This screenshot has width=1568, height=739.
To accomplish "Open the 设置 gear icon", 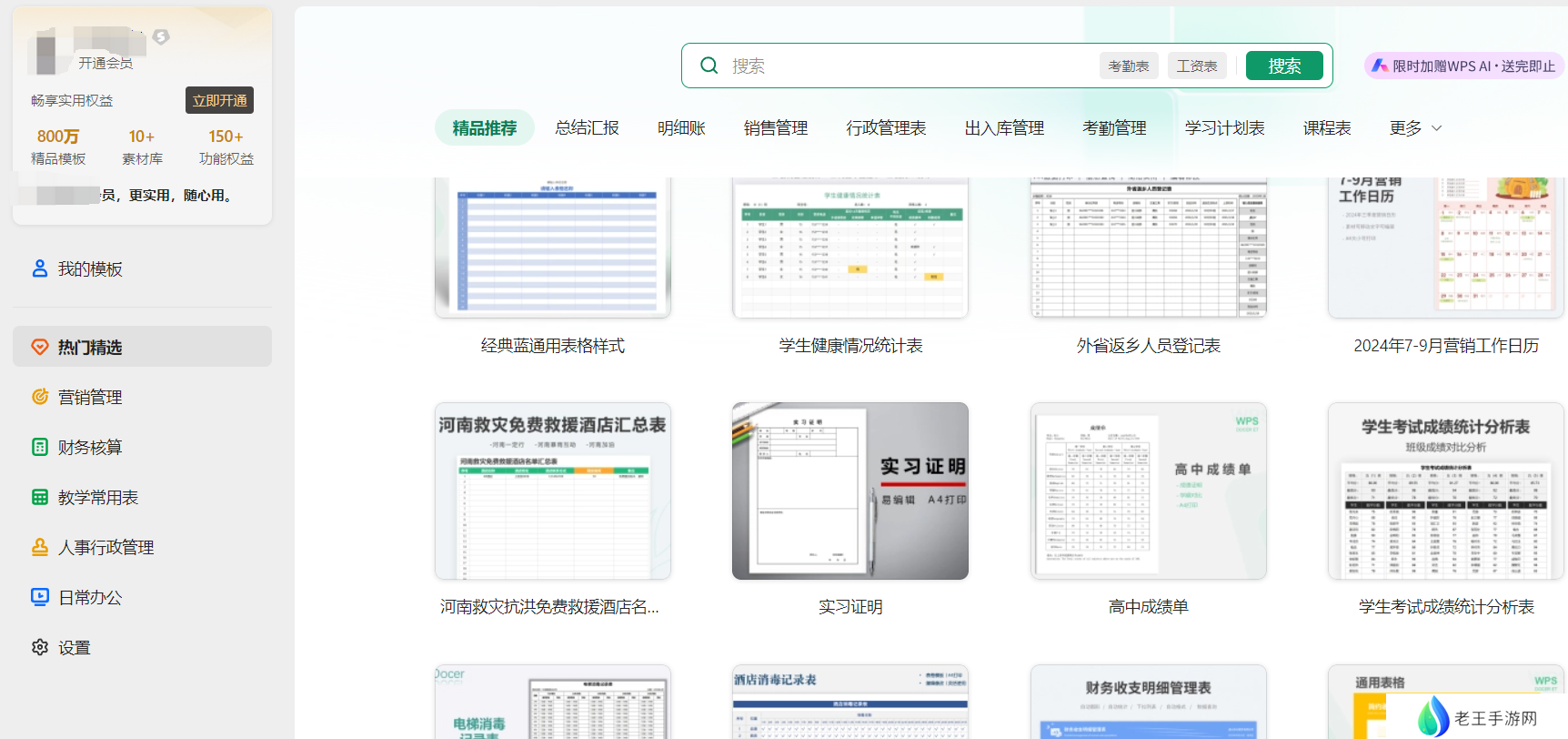I will coord(40,647).
